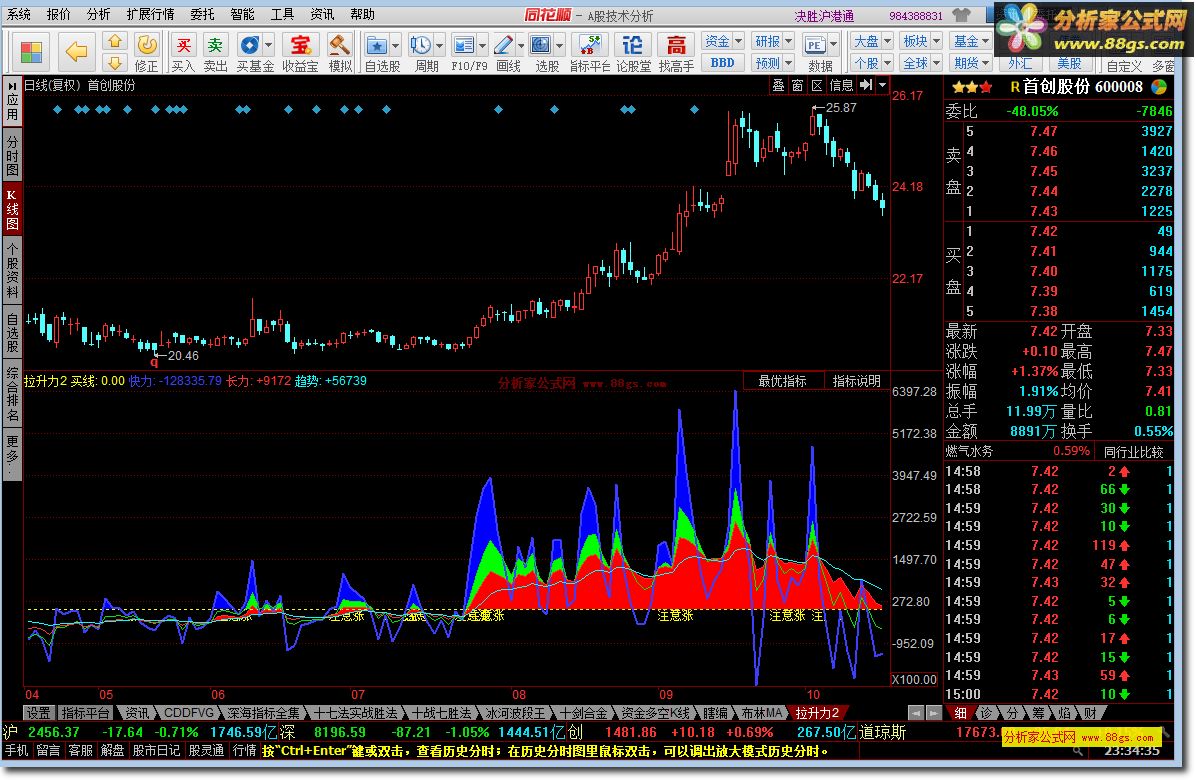Open the chart options dropdown arrow at the right end of the 信息 button row
Viewport: 1196px width, 780px height.
click(x=883, y=85)
